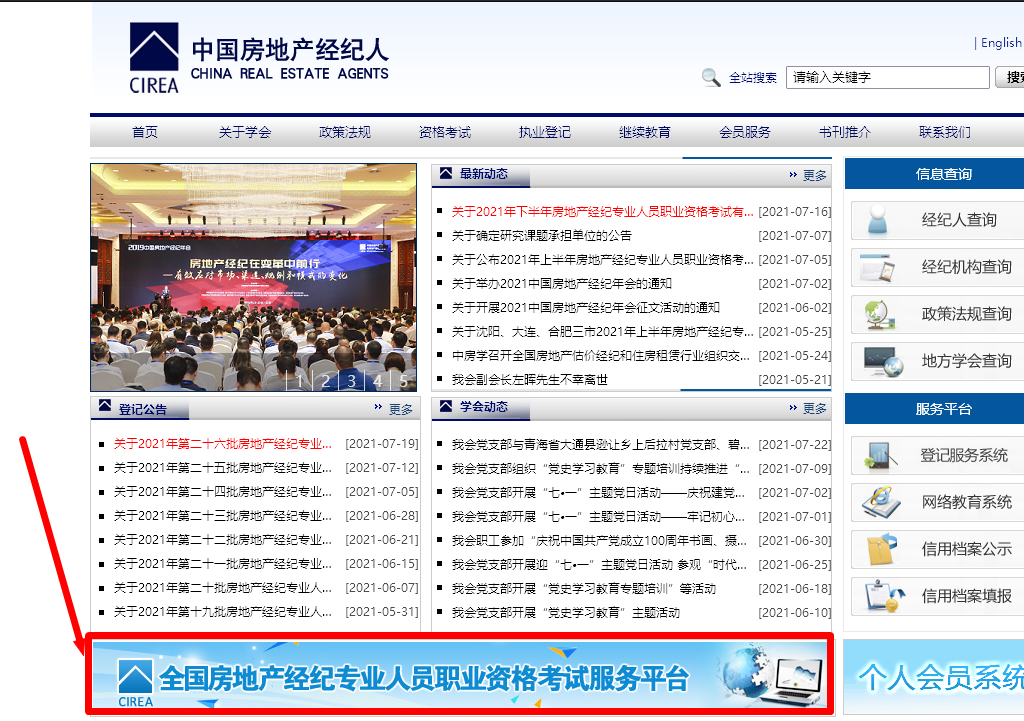Viewport: 1024px width, 721px height.
Task: Open 关于2021年第二十批房地产经纪专业人 notice
Action: tap(223, 588)
